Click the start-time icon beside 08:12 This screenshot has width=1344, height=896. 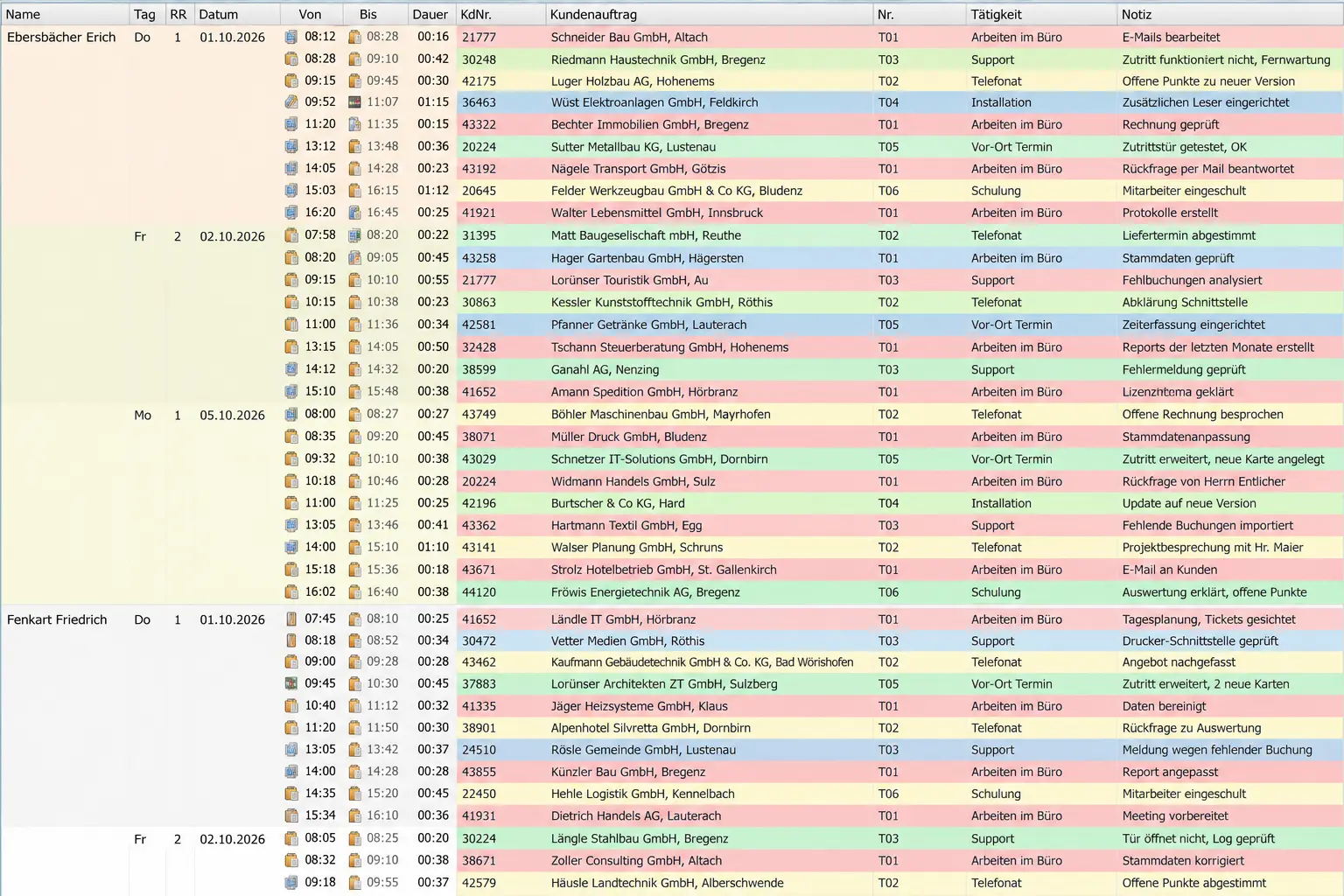pyautogui.click(x=291, y=37)
